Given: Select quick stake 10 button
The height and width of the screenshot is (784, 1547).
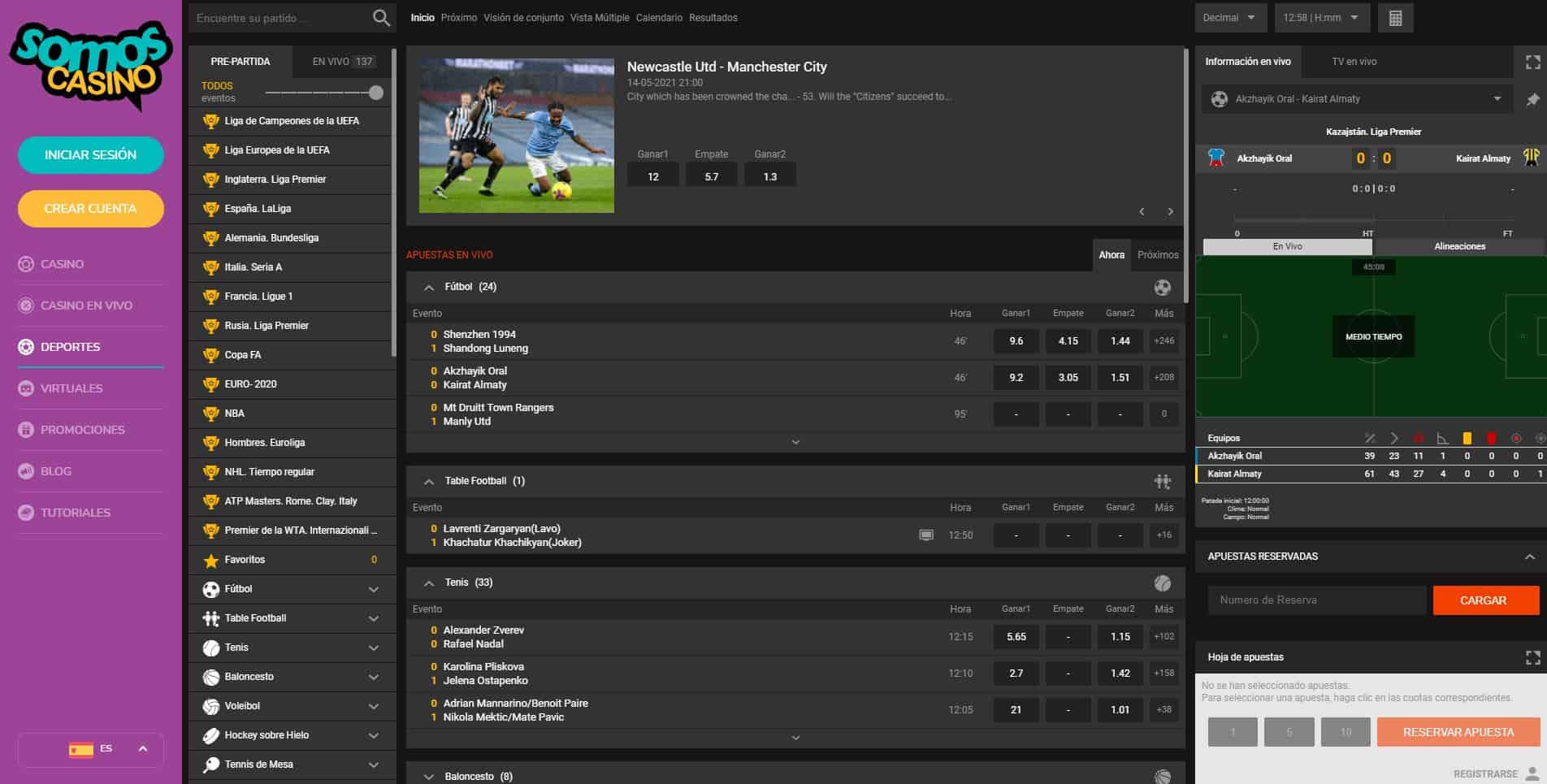Looking at the screenshot, I should tap(1345, 732).
